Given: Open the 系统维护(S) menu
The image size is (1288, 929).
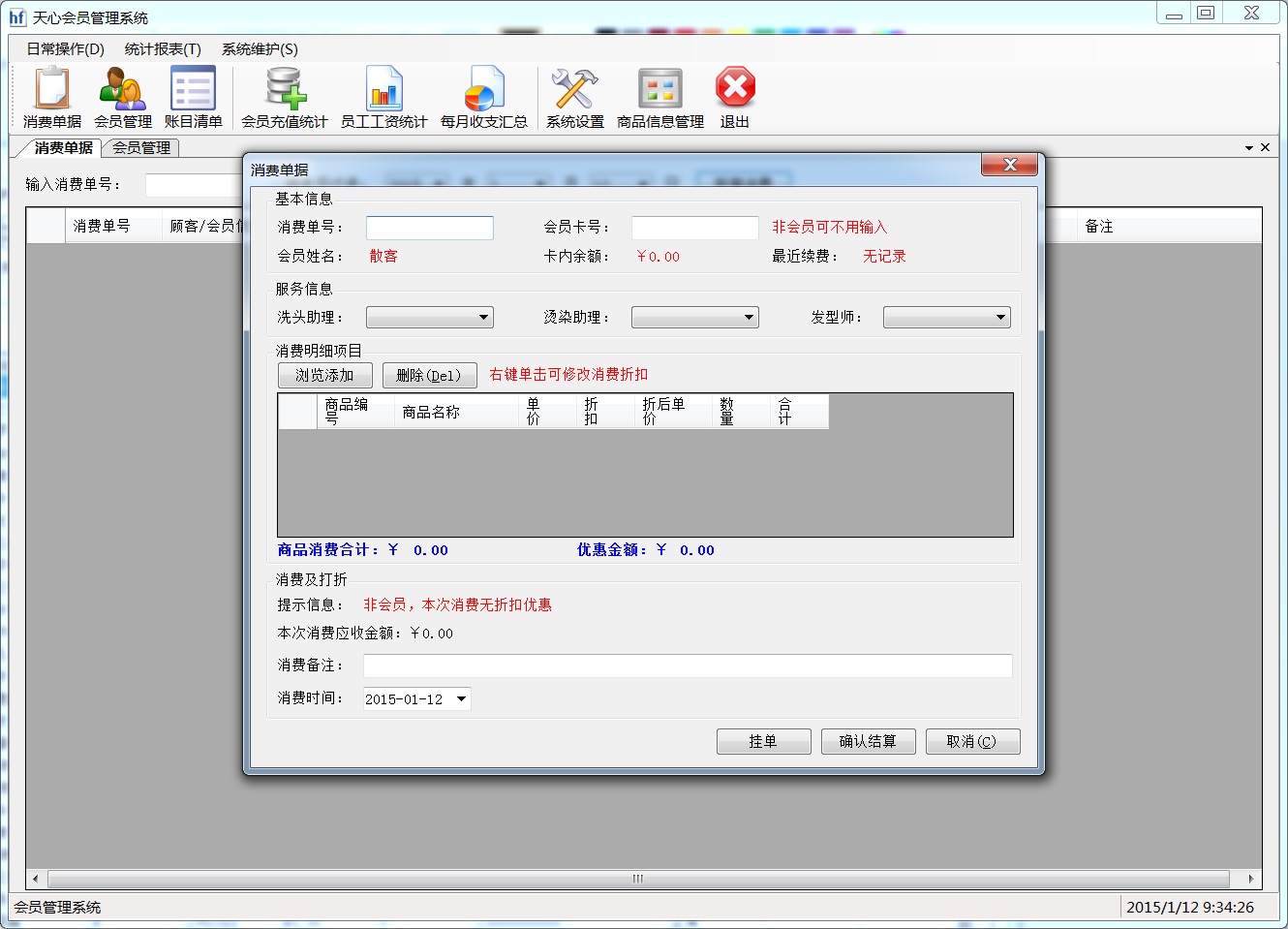Looking at the screenshot, I should click(x=260, y=49).
